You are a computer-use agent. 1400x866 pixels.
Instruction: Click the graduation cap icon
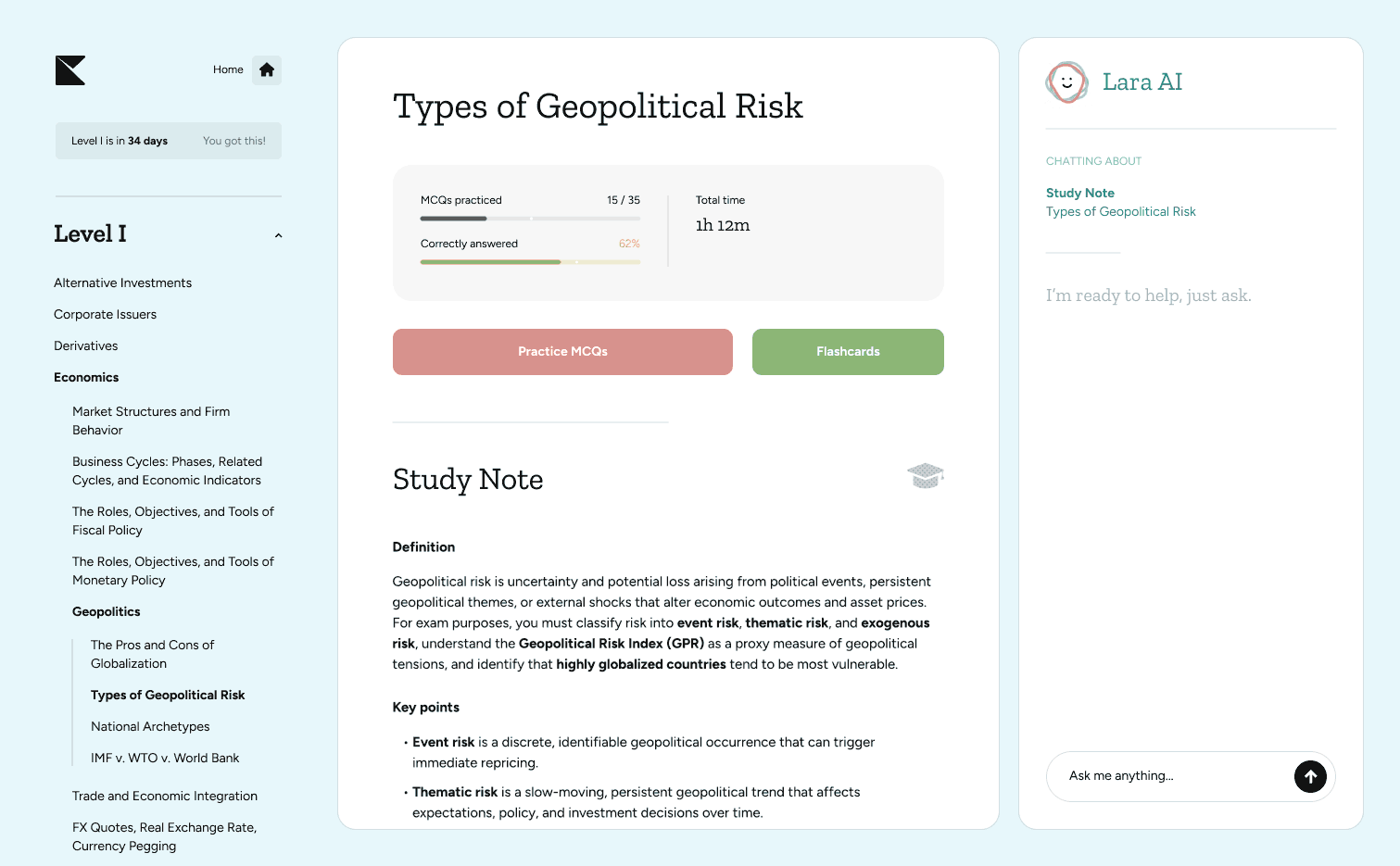click(x=925, y=476)
